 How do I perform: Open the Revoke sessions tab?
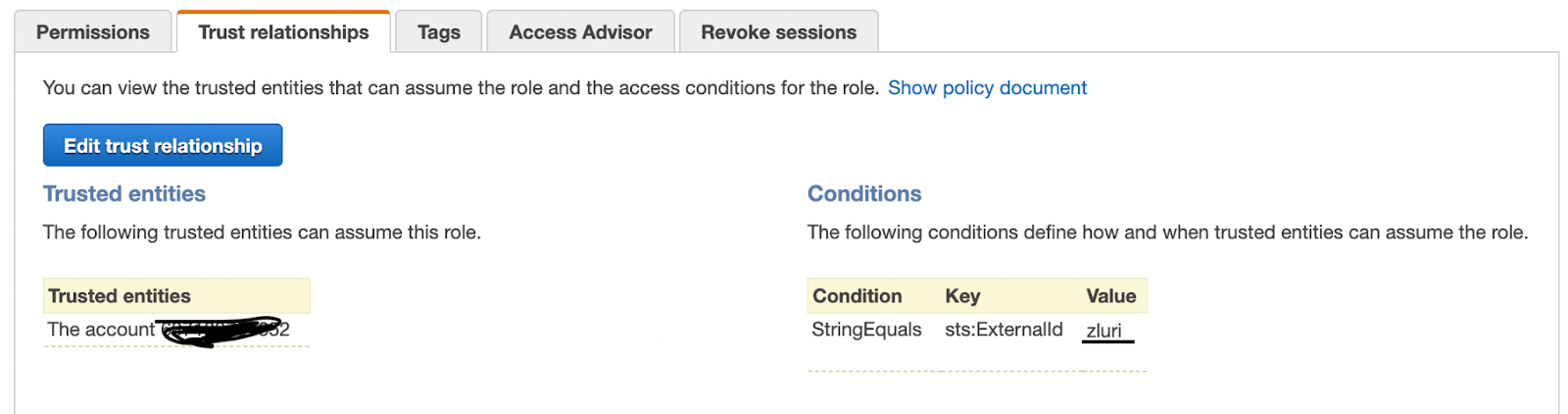778,31
